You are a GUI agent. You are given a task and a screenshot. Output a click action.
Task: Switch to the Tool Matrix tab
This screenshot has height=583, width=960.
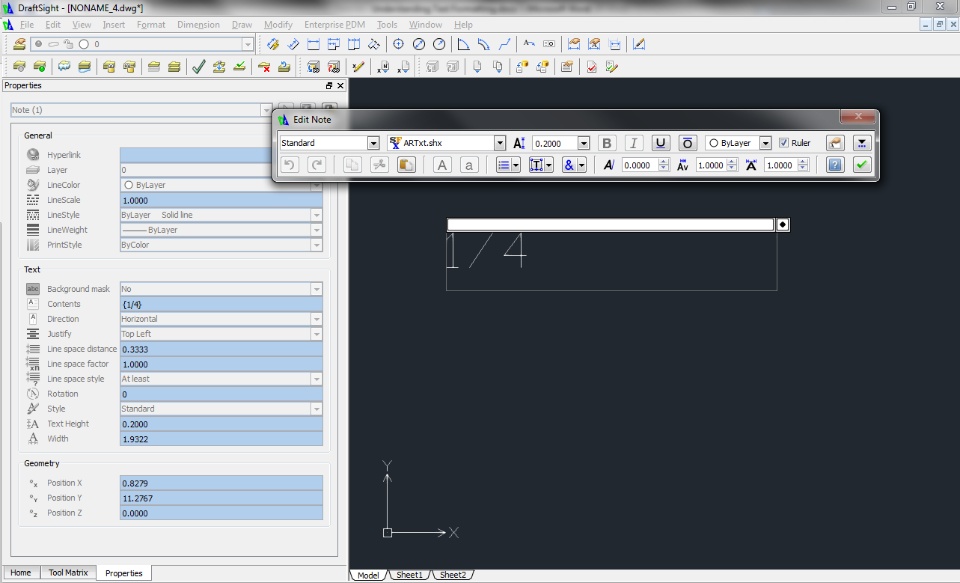pyautogui.click(x=68, y=573)
